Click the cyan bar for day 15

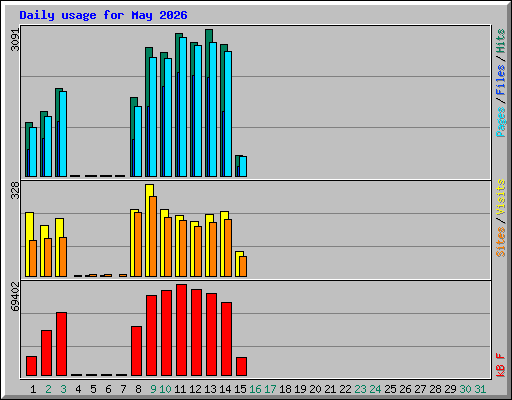pos(243,166)
